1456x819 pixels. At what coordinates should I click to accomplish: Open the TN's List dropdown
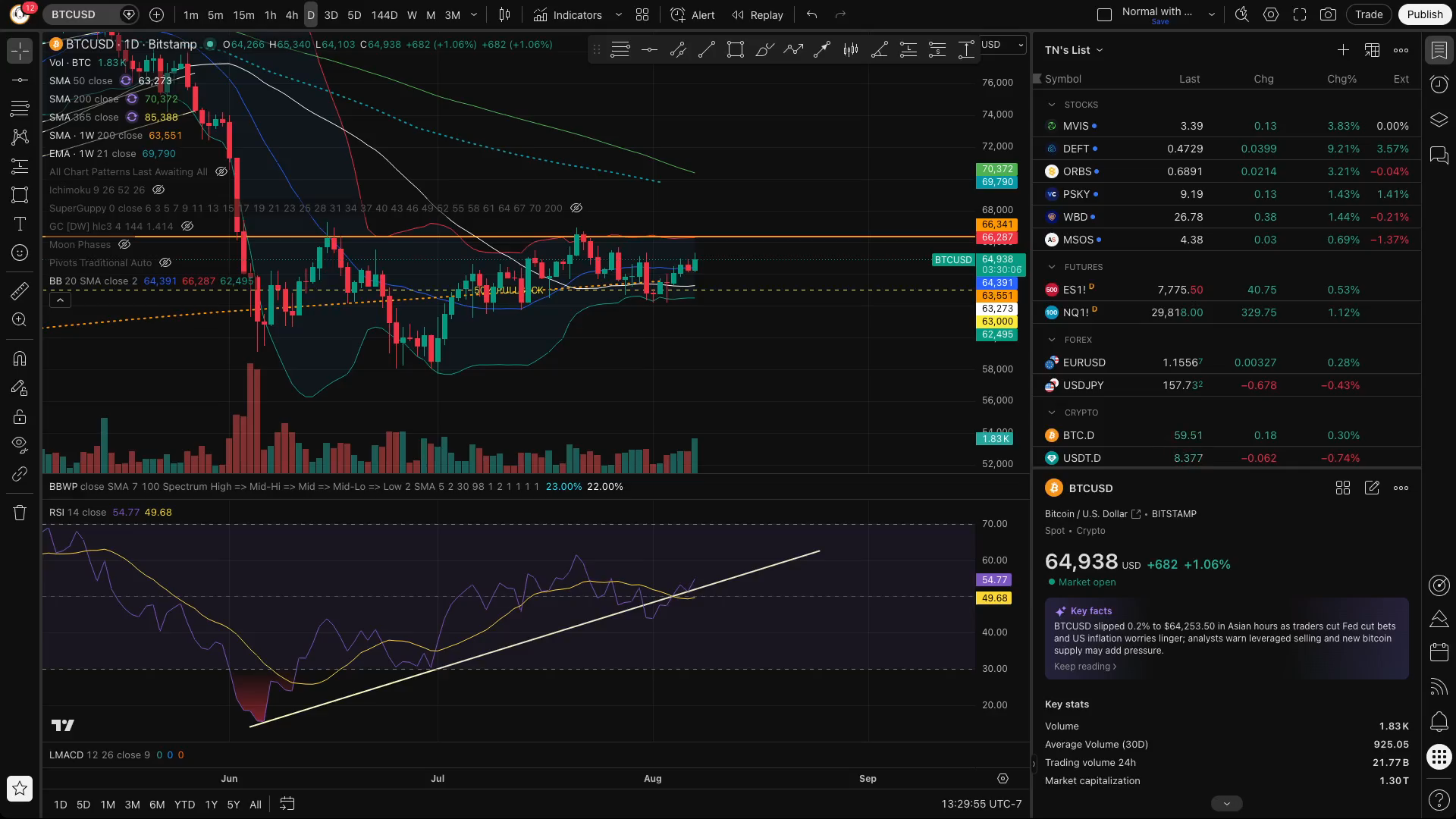point(1074,50)
